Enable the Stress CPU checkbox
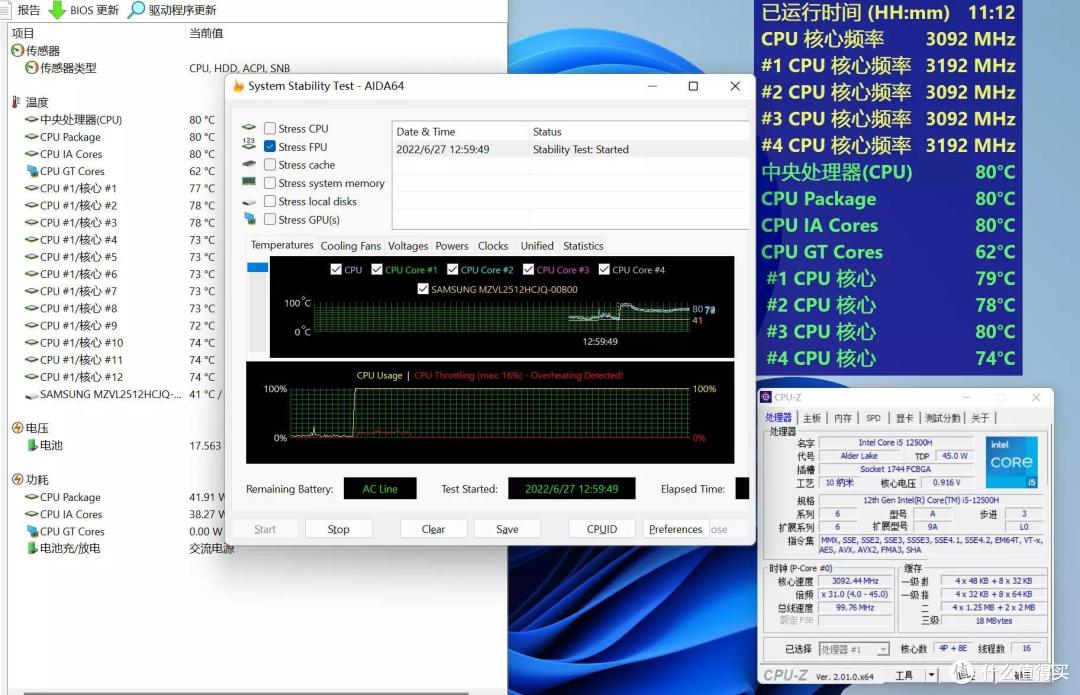Screen dimensions: 1080x695 [270, 128]
